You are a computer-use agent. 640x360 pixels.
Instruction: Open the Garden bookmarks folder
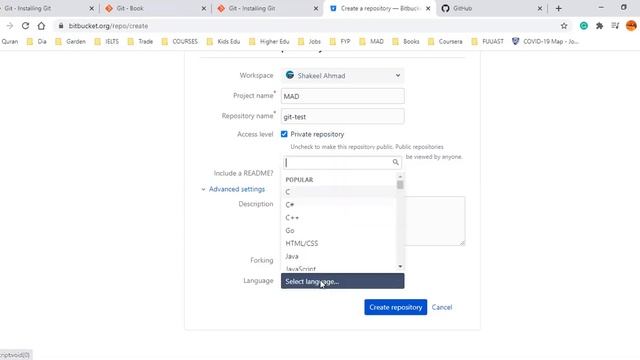pyautogui.click(x=71, y=41)
